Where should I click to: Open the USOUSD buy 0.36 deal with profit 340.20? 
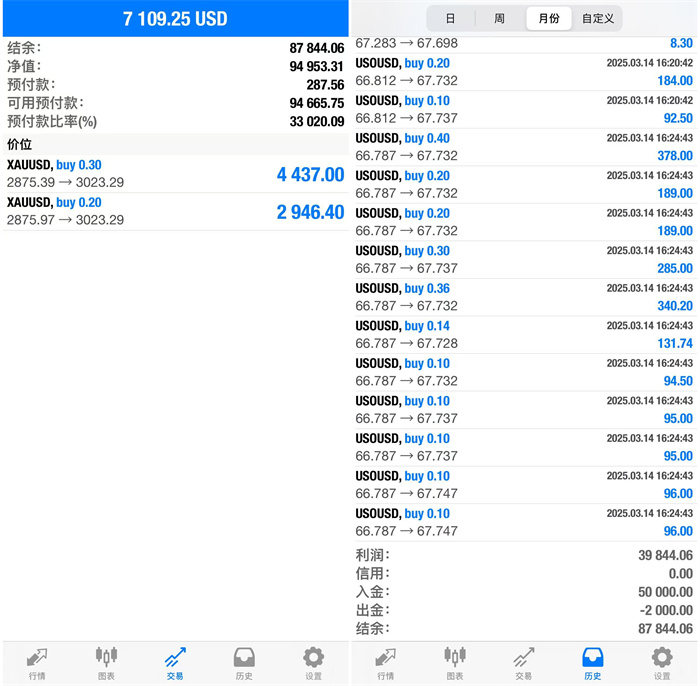pyautogui.click(x=524, y=297)
